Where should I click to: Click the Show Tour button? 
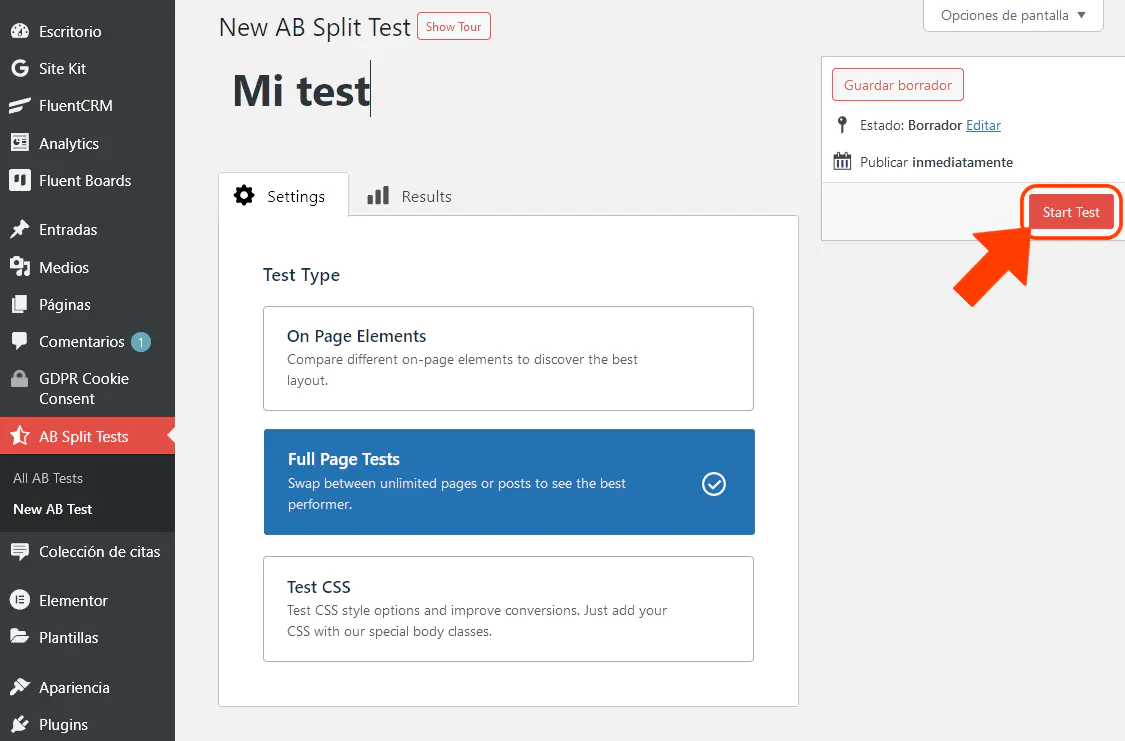453,27
